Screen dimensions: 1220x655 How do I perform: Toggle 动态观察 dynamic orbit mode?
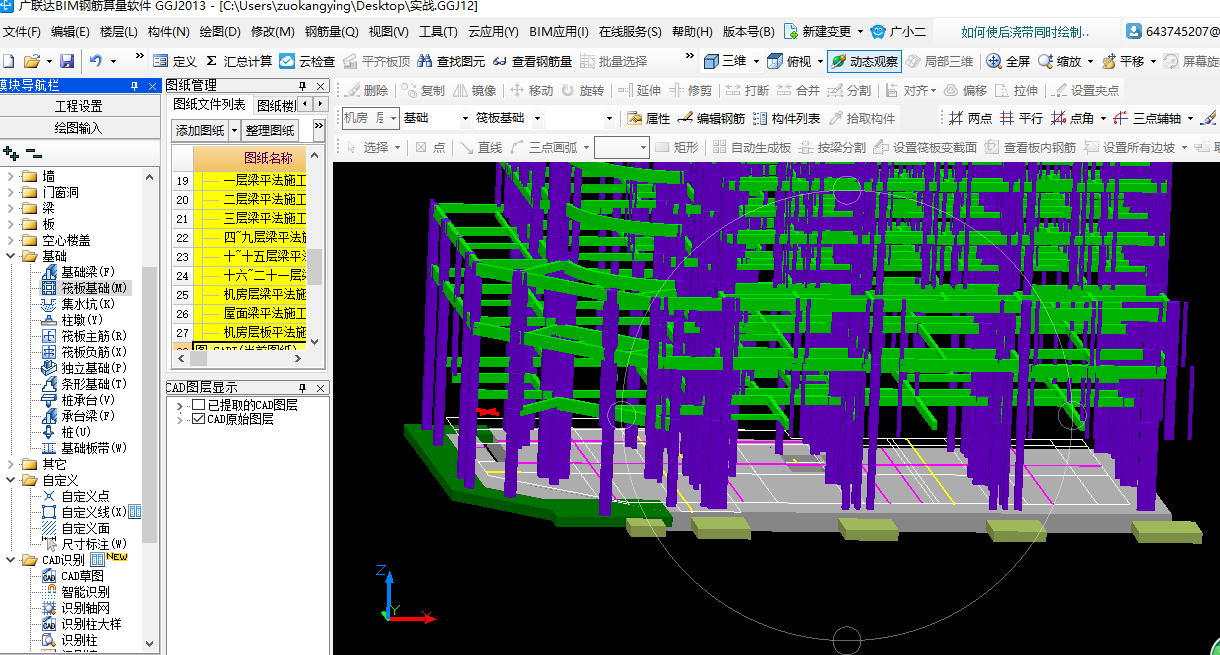[x=864, y=61]
